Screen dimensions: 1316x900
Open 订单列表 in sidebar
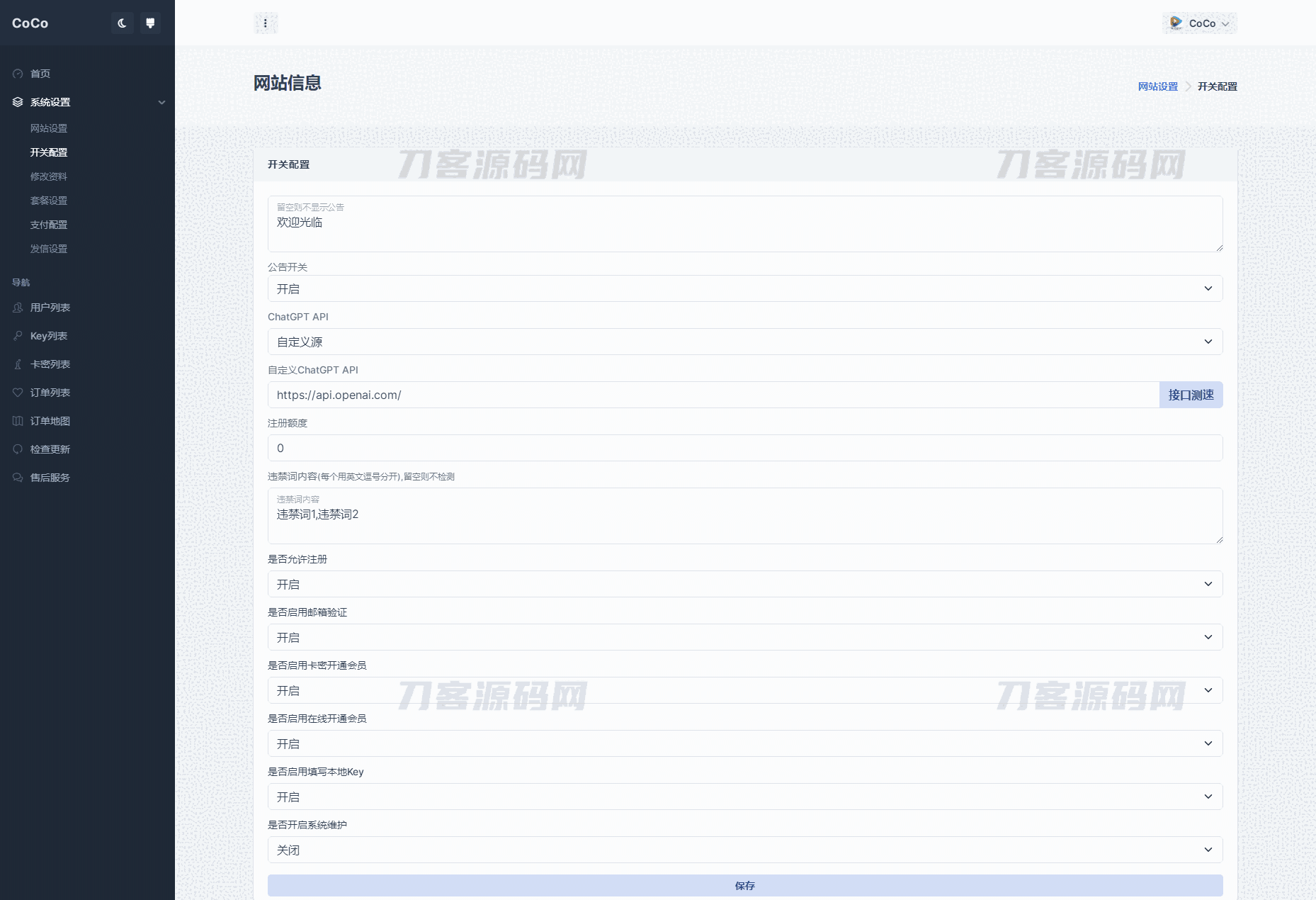(50, 393)
